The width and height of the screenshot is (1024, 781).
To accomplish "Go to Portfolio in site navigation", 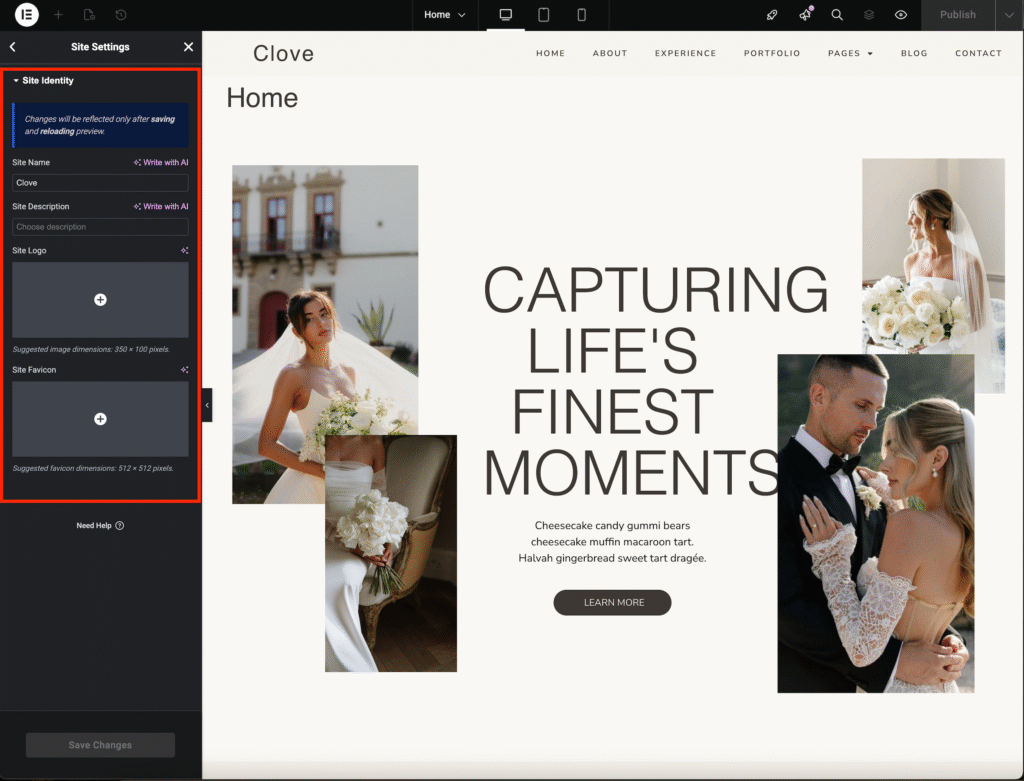I will (772, 53).
